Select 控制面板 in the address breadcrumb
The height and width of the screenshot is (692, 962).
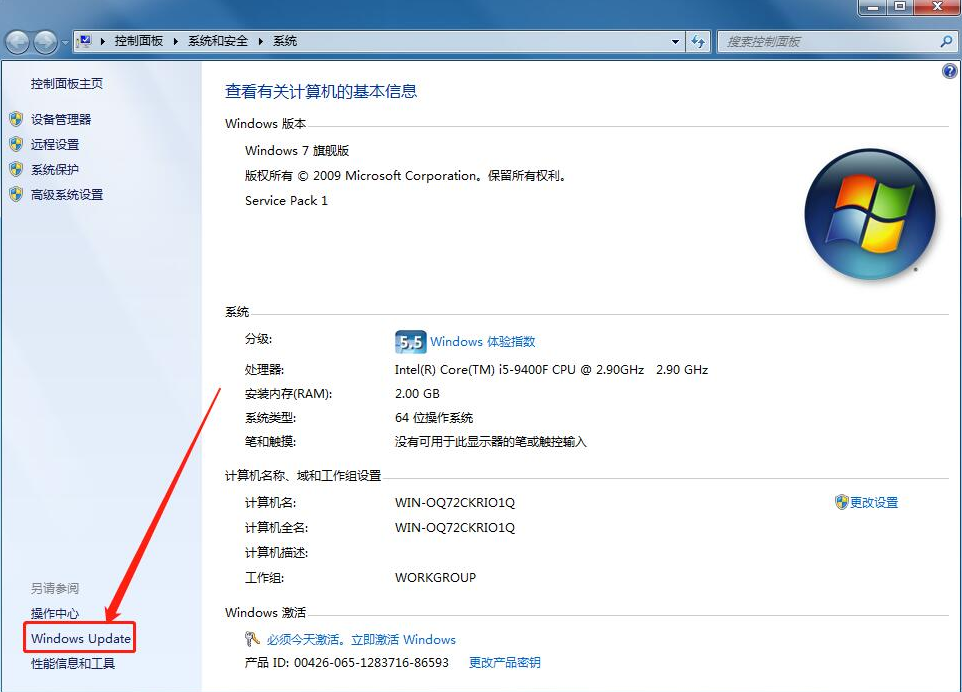pos(139,42)
